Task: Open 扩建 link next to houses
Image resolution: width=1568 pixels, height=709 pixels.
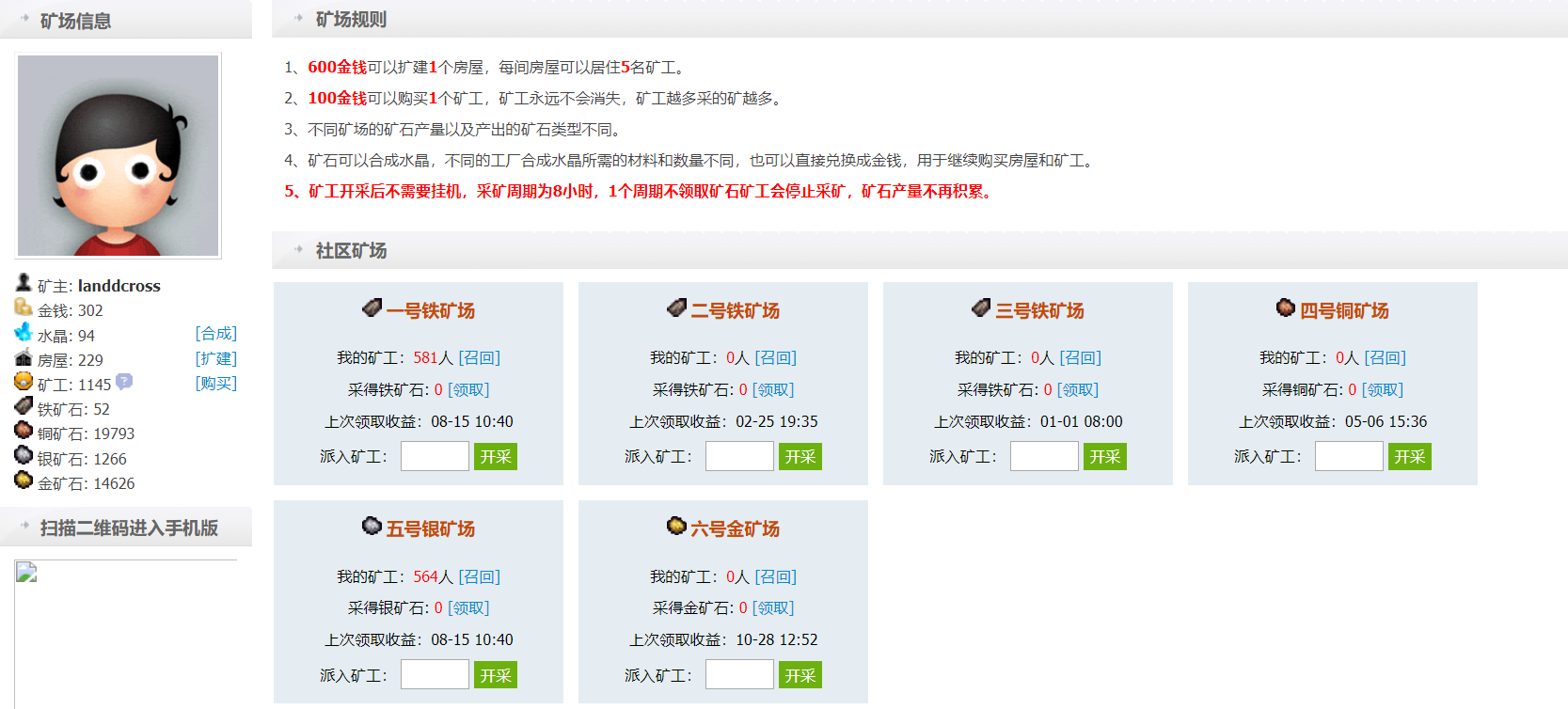Action: tap(216, 358)
